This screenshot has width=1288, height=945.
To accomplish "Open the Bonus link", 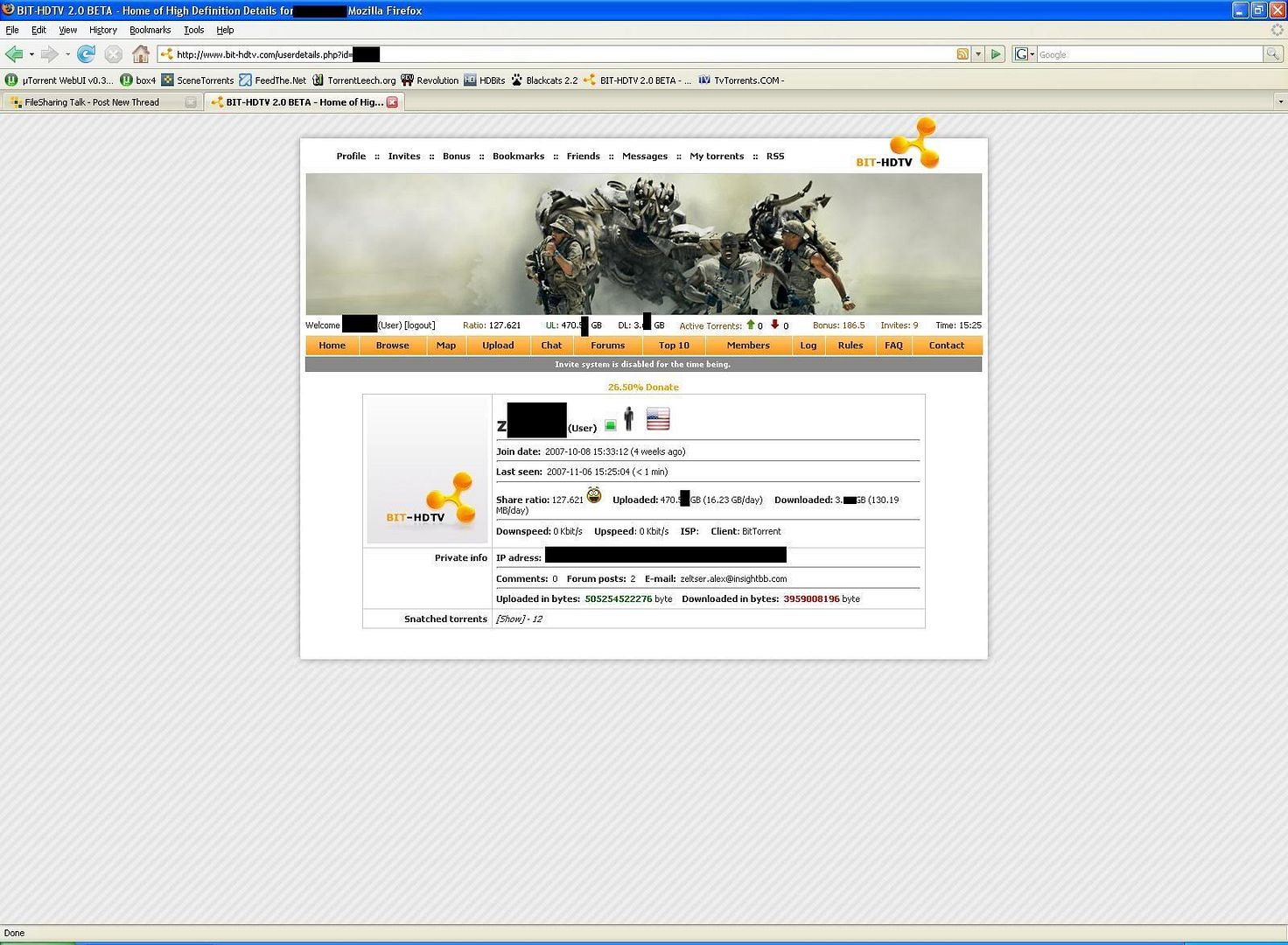I will (x=456, y=157).
